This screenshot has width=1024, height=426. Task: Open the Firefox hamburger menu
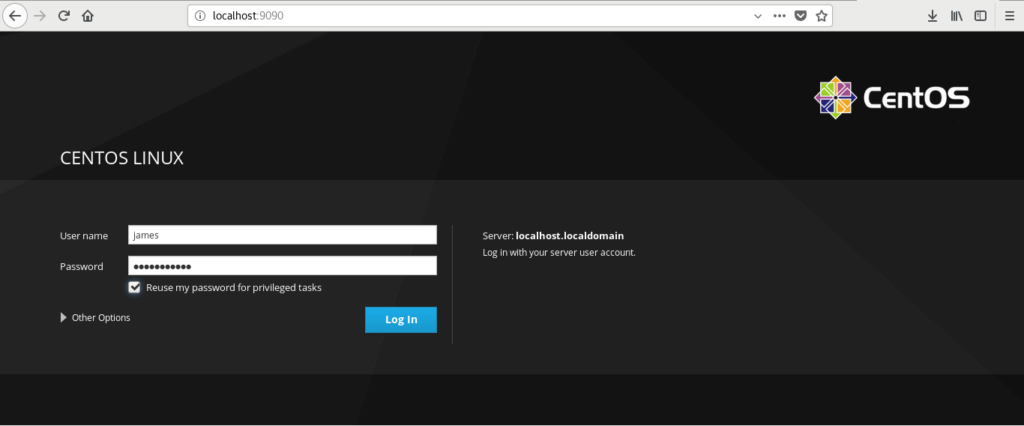[1008, 16]
